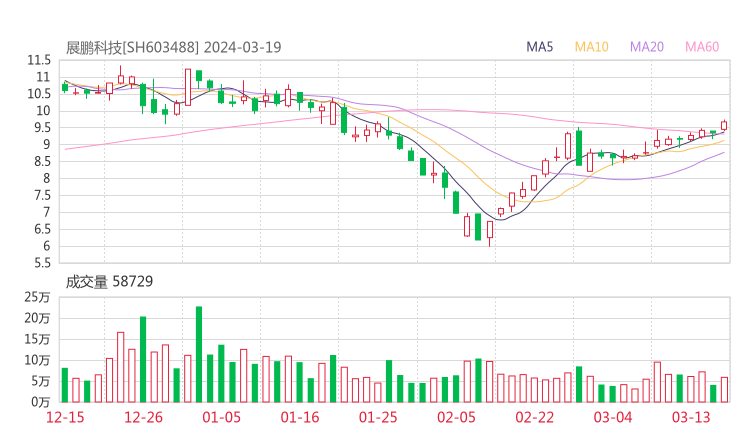Click the chart title 展鹏科技[SH603488] 2024-03-19
Viewport: 740px width, 440px height.
pos(173,47)
